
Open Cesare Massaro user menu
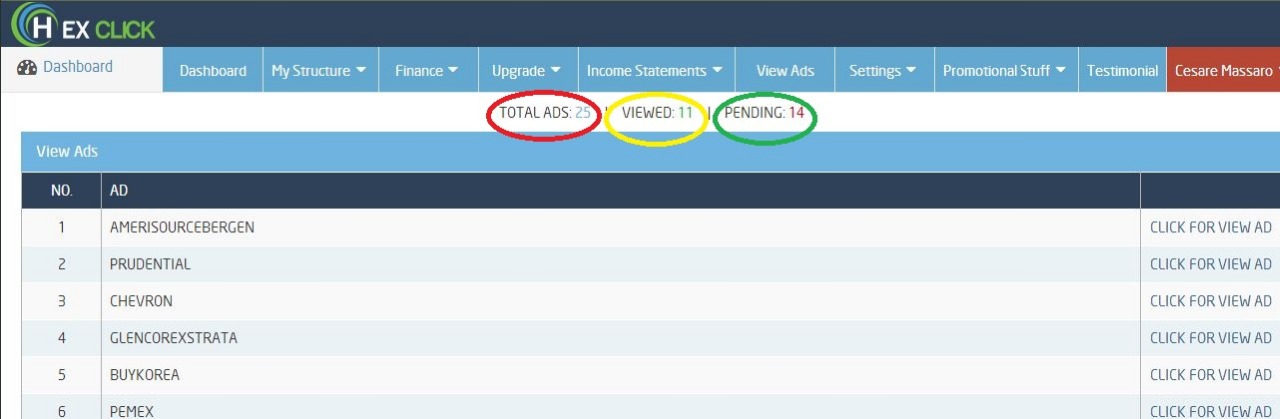click(1224, 71)
